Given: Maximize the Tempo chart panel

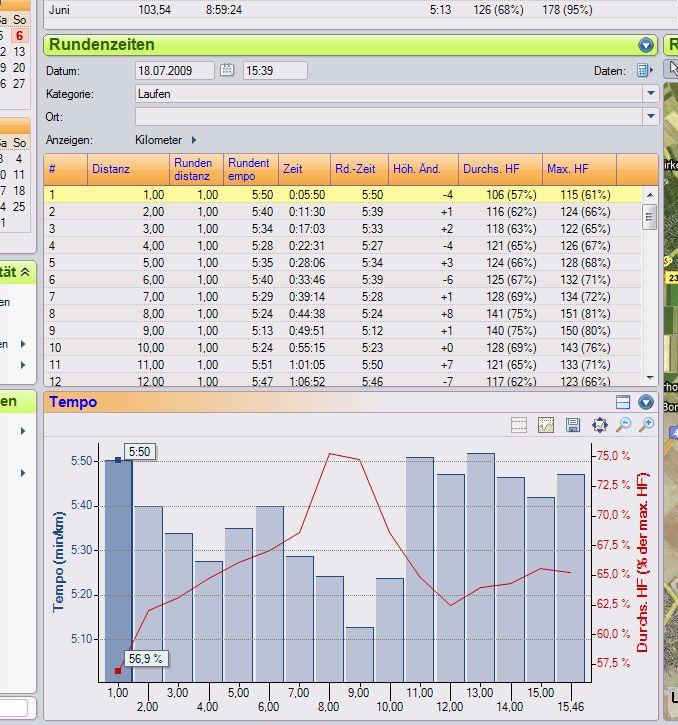Looking at the screenshot, I should [x=623, y=402].
